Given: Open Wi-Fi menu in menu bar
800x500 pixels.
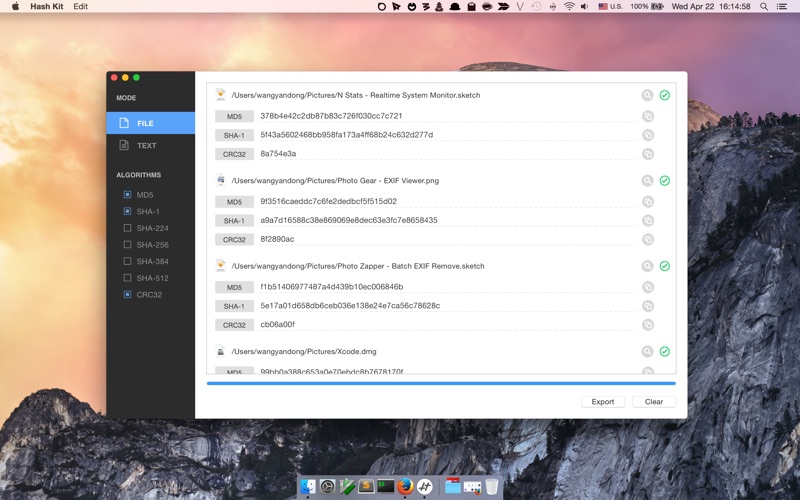Looking at the screenshot, I should coord(569,7).
